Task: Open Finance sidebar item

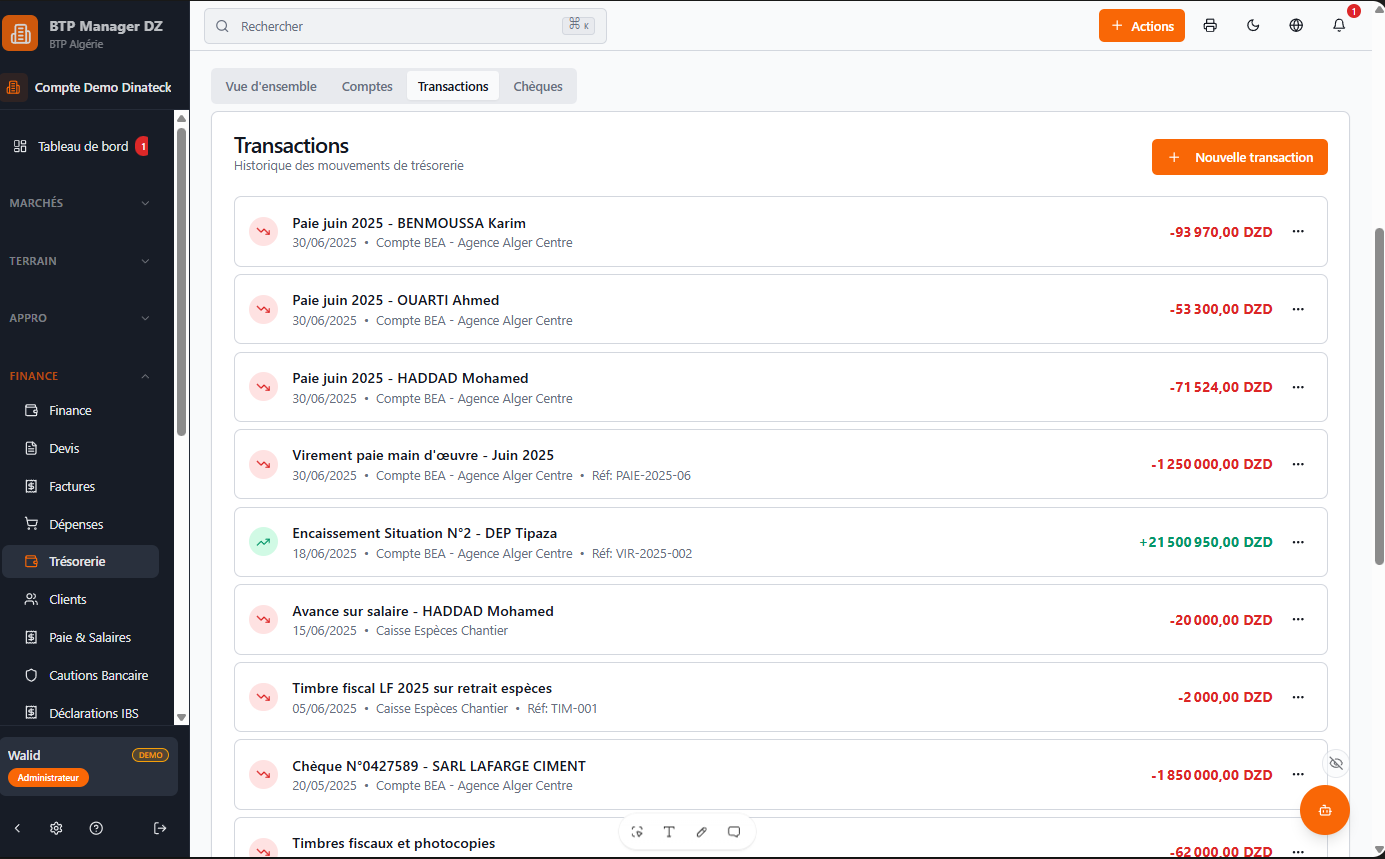Action: pos(80,410)
